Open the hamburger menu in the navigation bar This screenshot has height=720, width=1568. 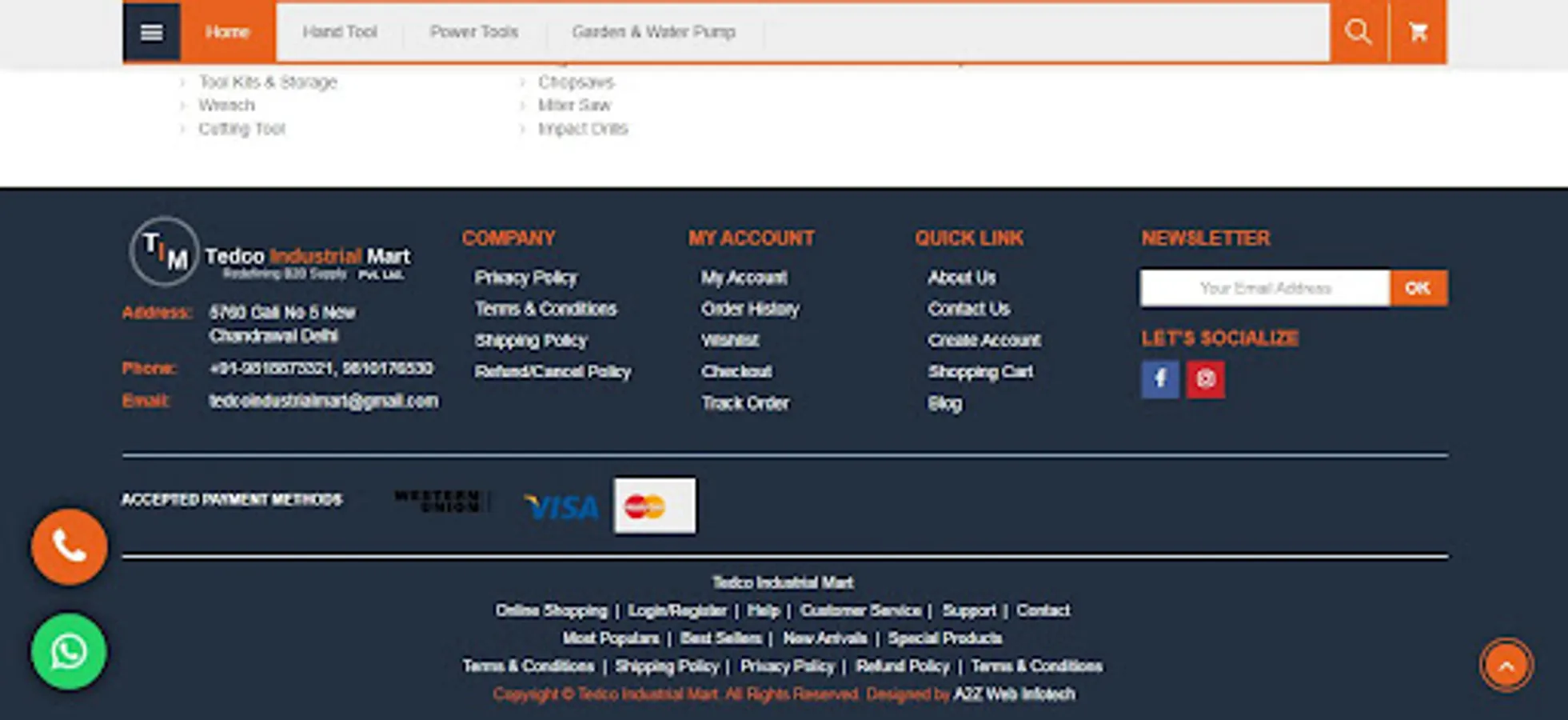point(151,32)
